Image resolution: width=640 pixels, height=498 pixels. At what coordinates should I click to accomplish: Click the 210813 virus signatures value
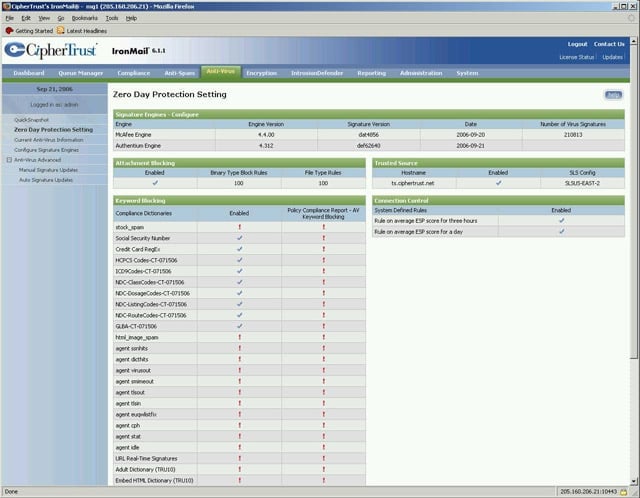[x=573, y=135]
